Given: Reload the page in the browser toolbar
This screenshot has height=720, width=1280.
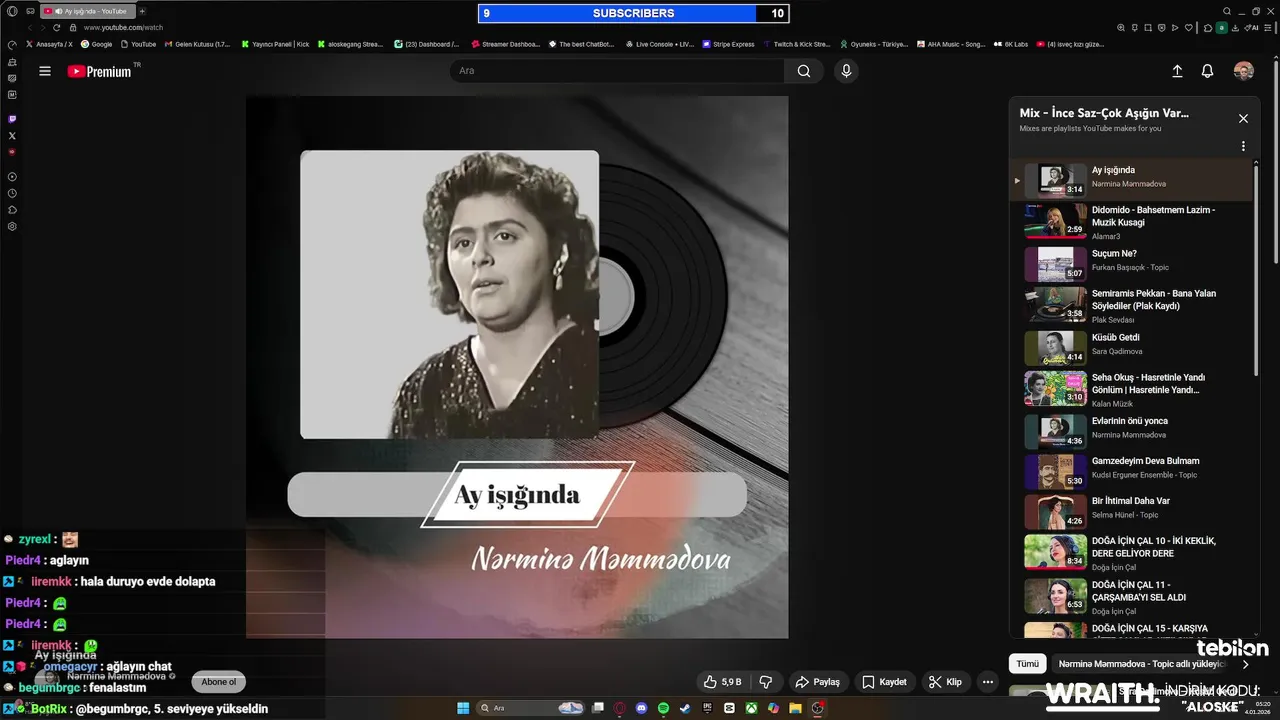Looking at the screenshot, I should pyautogui.click(x=56, y=28).
